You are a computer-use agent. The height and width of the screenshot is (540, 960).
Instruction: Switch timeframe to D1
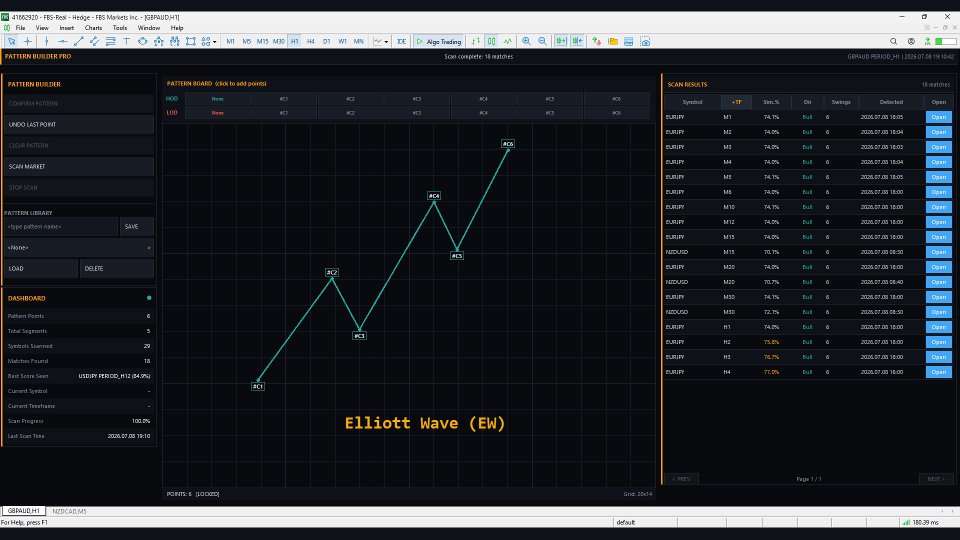tap(326, 42)
